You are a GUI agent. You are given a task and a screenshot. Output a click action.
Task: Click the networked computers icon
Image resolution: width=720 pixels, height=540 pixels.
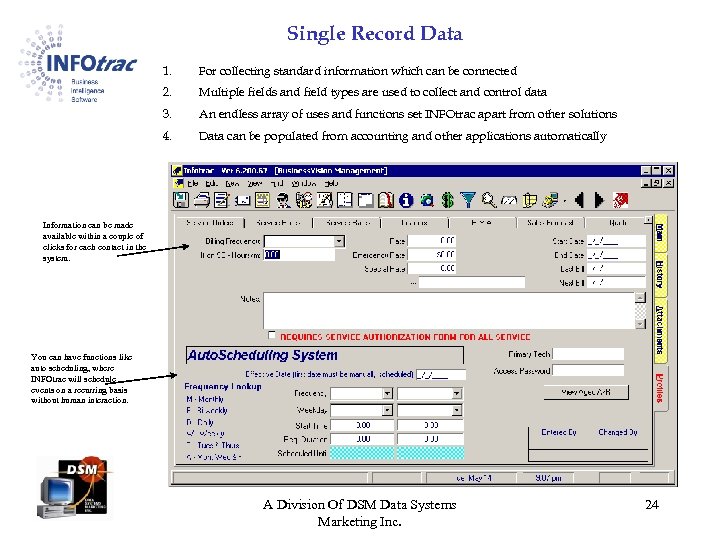point(550,200)
